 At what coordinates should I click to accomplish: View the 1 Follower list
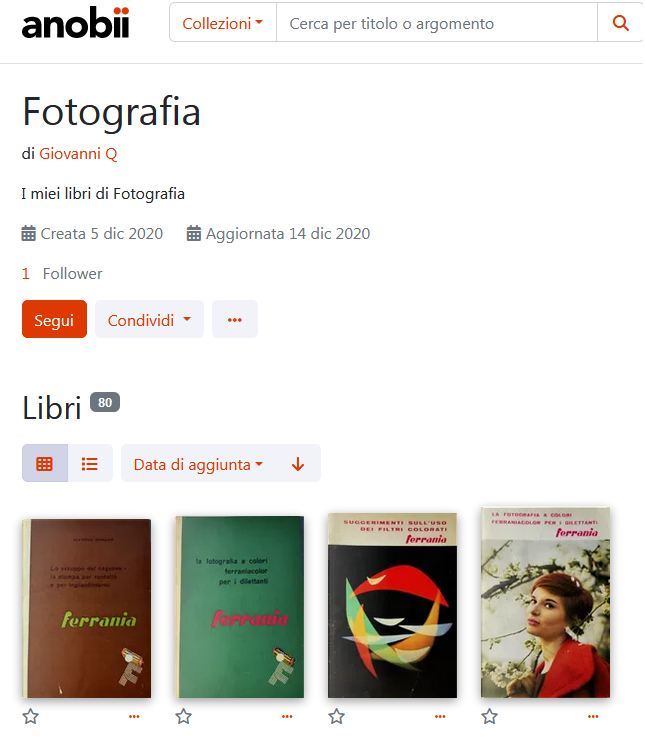(62, 274)
